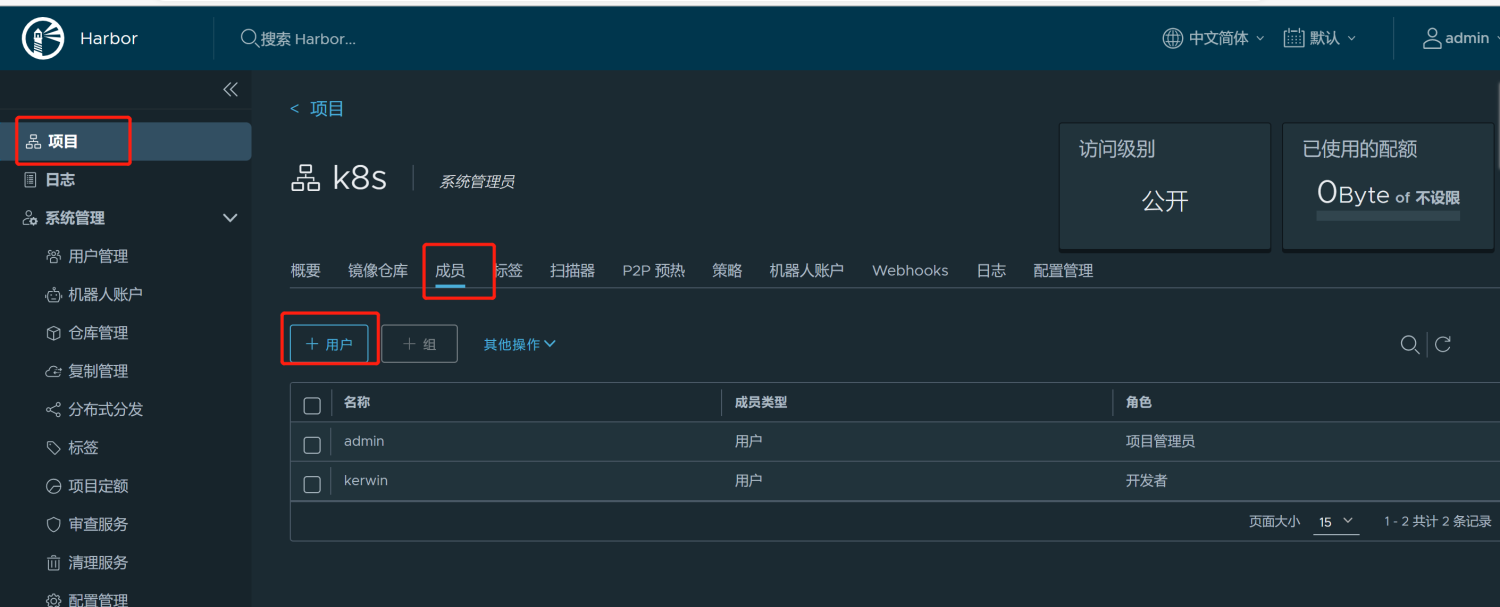Open 清理服务 in the sidebar
The width and height of the screenshot is (1500, 607).
(98, 563)
